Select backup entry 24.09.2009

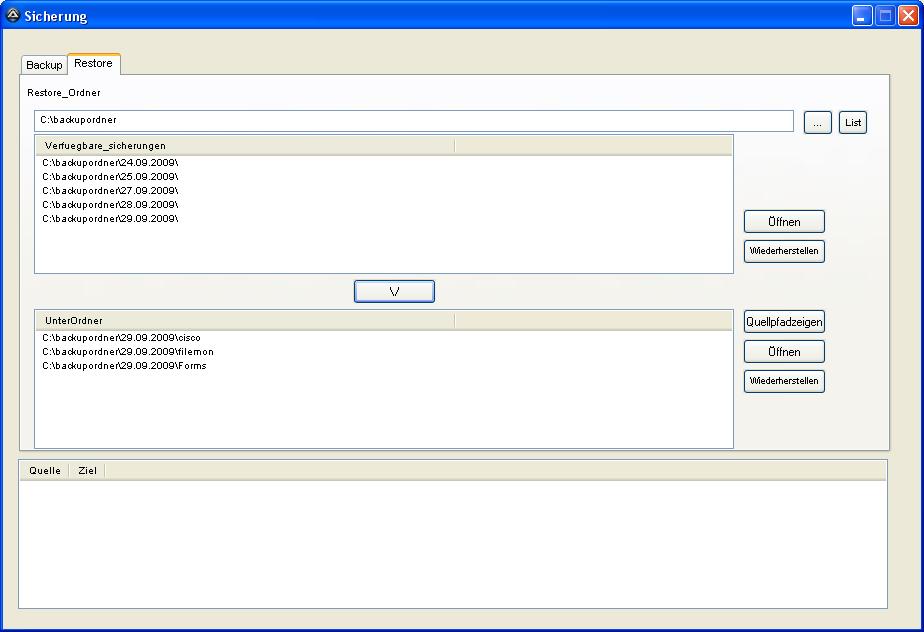[x=110, y=162]
